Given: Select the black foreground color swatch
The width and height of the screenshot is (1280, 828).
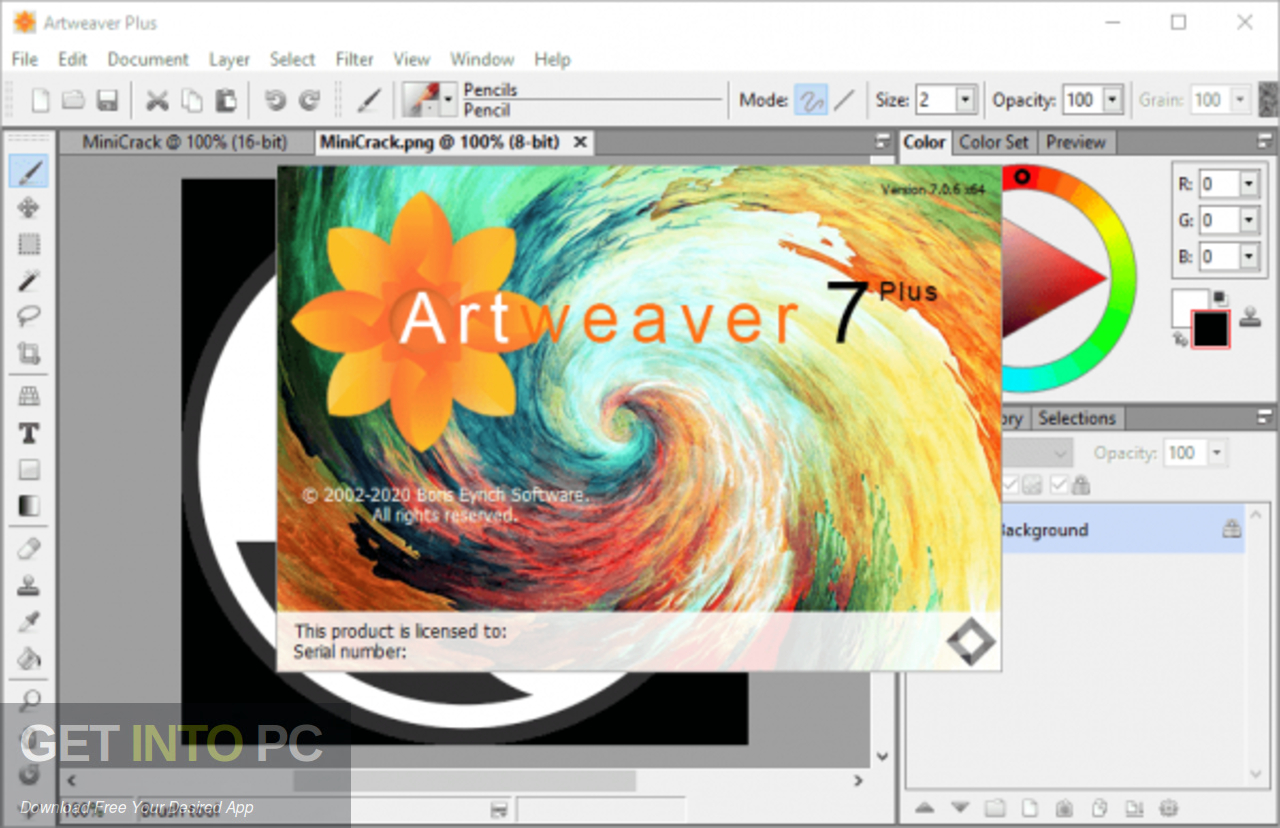Looking at the screenshot, I should tap(1210, 329).
